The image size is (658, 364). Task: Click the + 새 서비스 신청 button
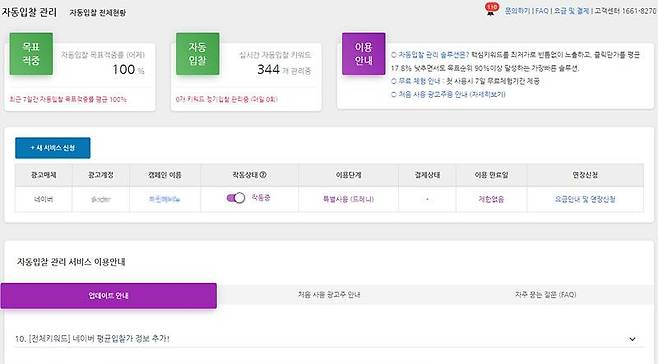click(x=53, y=148)
